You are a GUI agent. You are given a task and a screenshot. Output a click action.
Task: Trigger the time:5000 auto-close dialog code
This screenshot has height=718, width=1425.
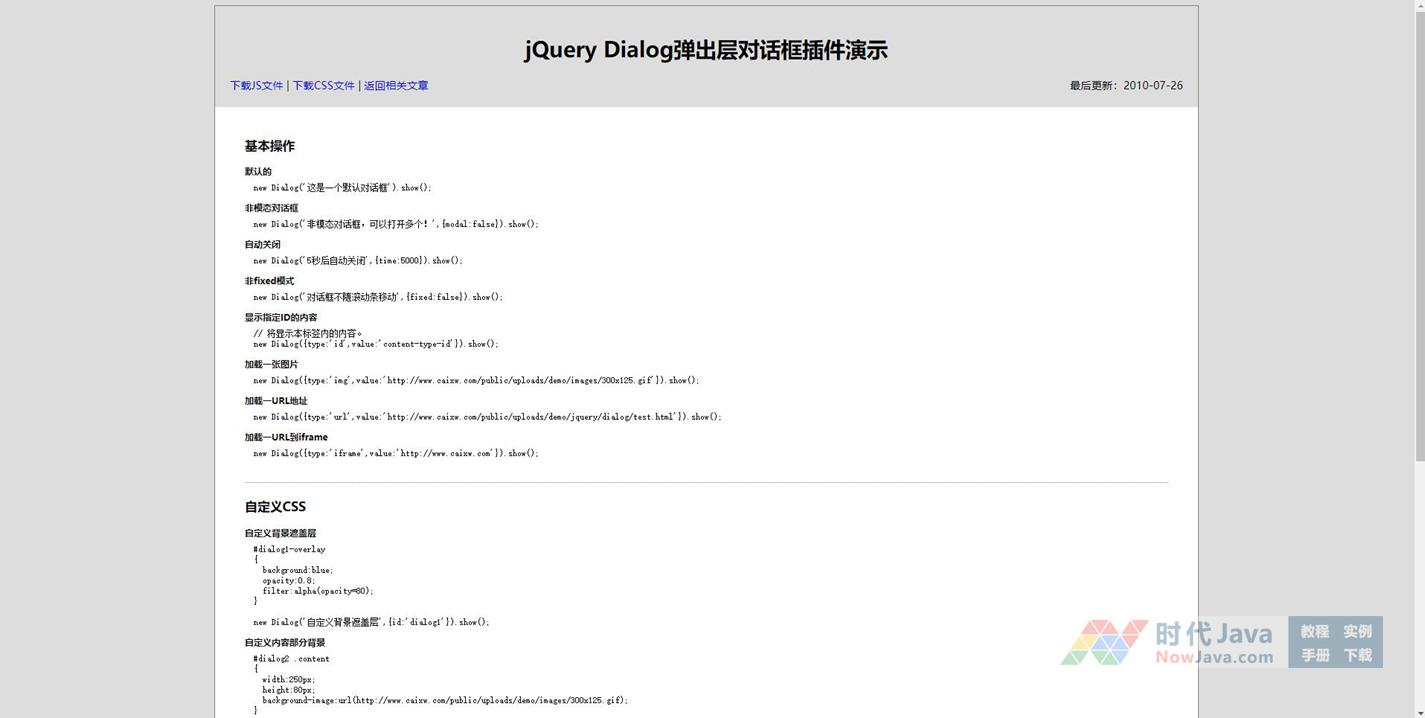point(357,261)
